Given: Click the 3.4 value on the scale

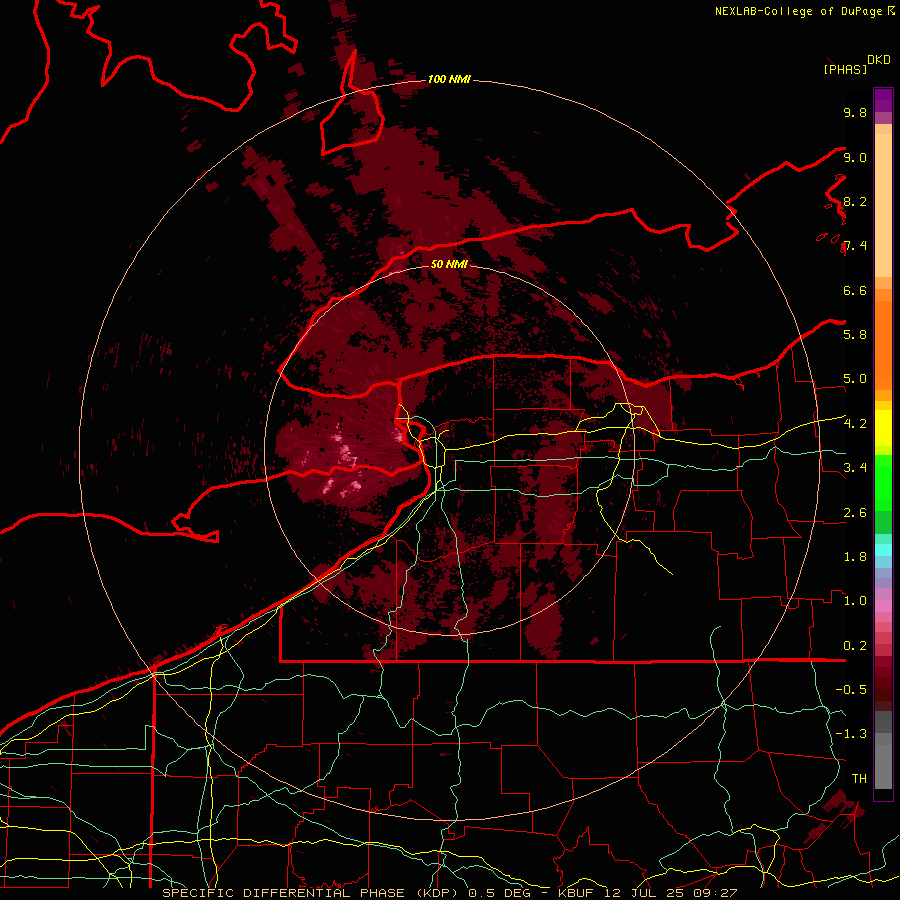Looking at the screenshot, I should click(855, 468).
